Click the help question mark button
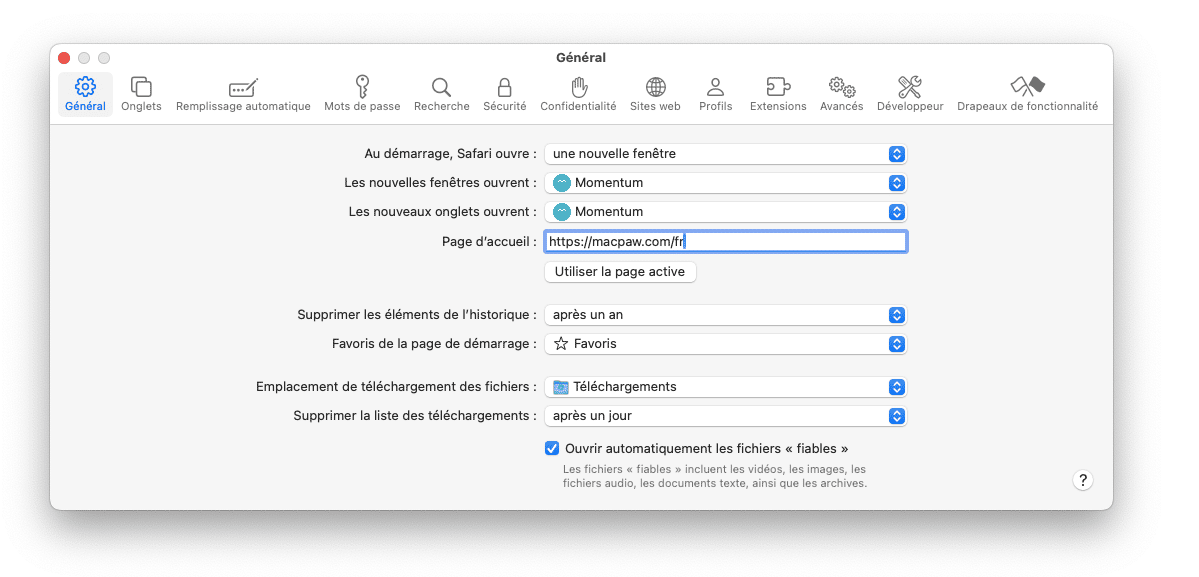1199x577 pixels. click(1083, 480)
